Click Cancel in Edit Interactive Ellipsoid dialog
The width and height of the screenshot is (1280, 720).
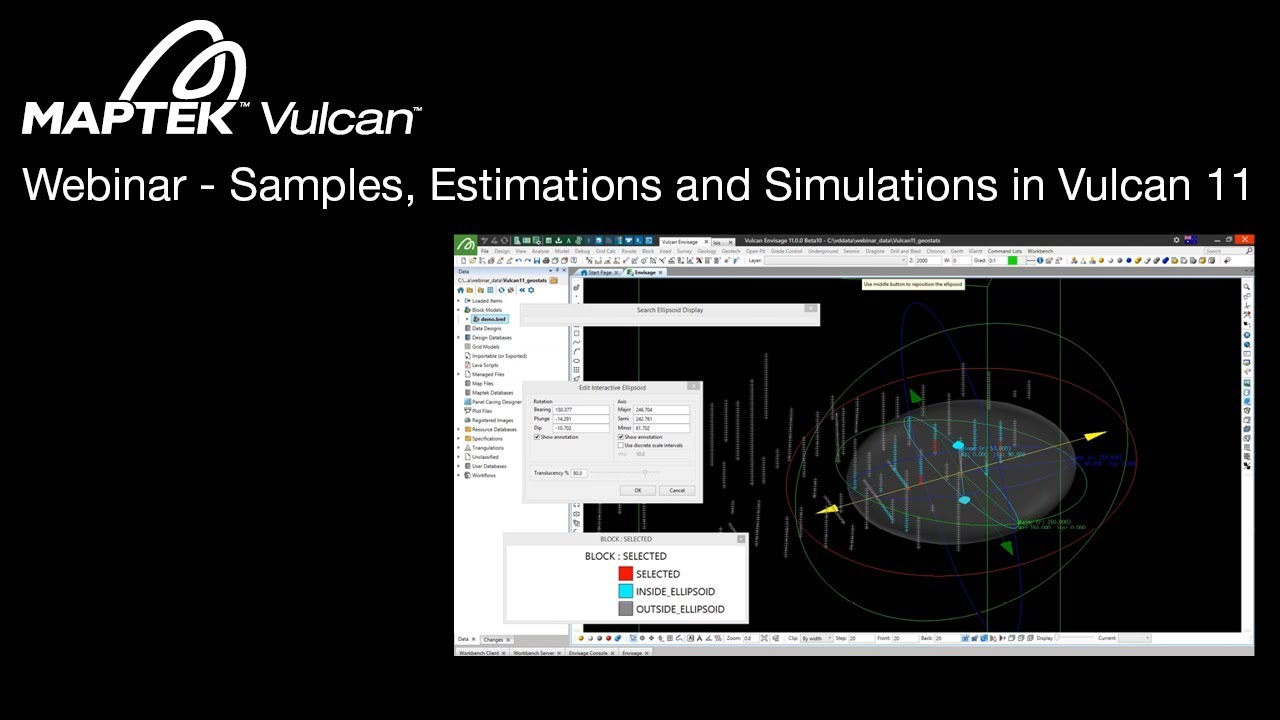click(x=677, y=490)
